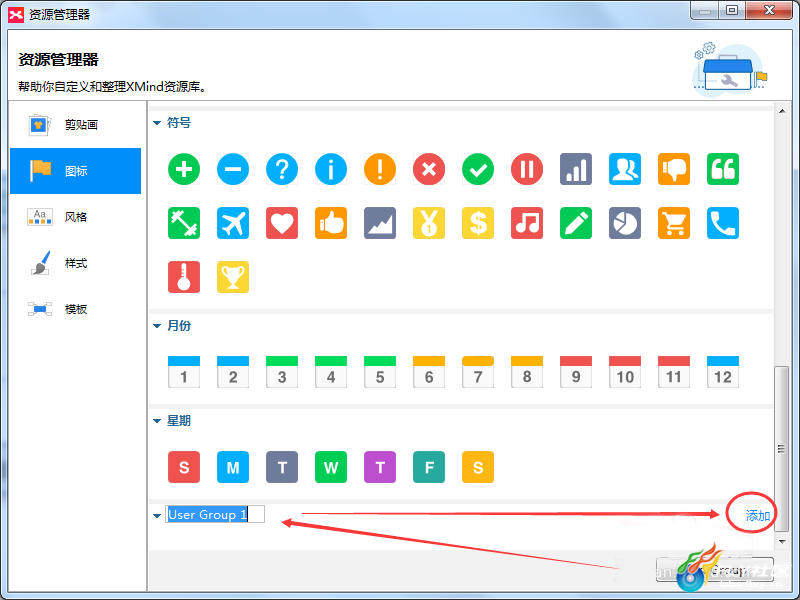
Task: Select month 3 calendar icon
Action: (x=282, y=372)
